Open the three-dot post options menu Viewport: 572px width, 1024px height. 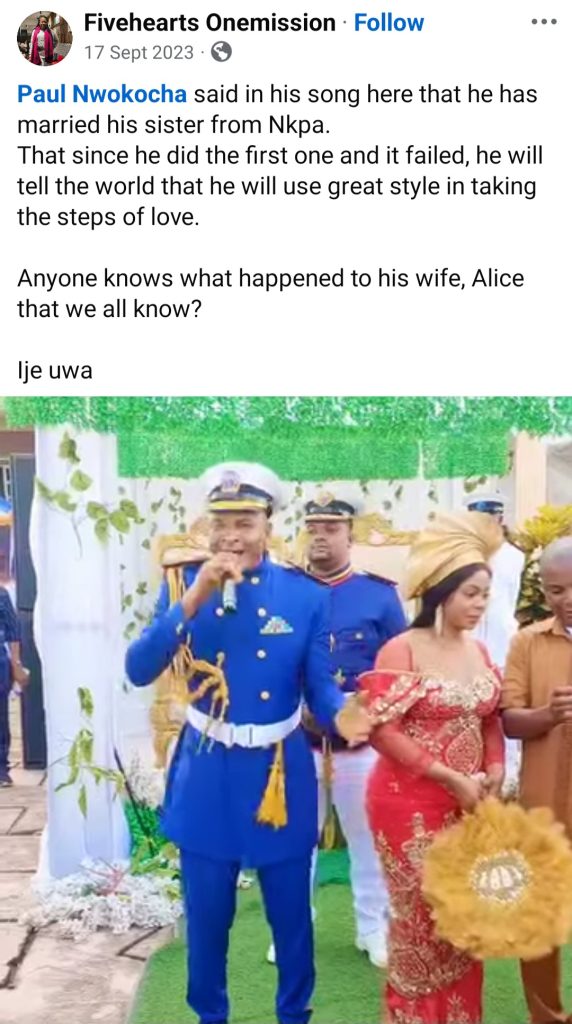pos(543,22)
